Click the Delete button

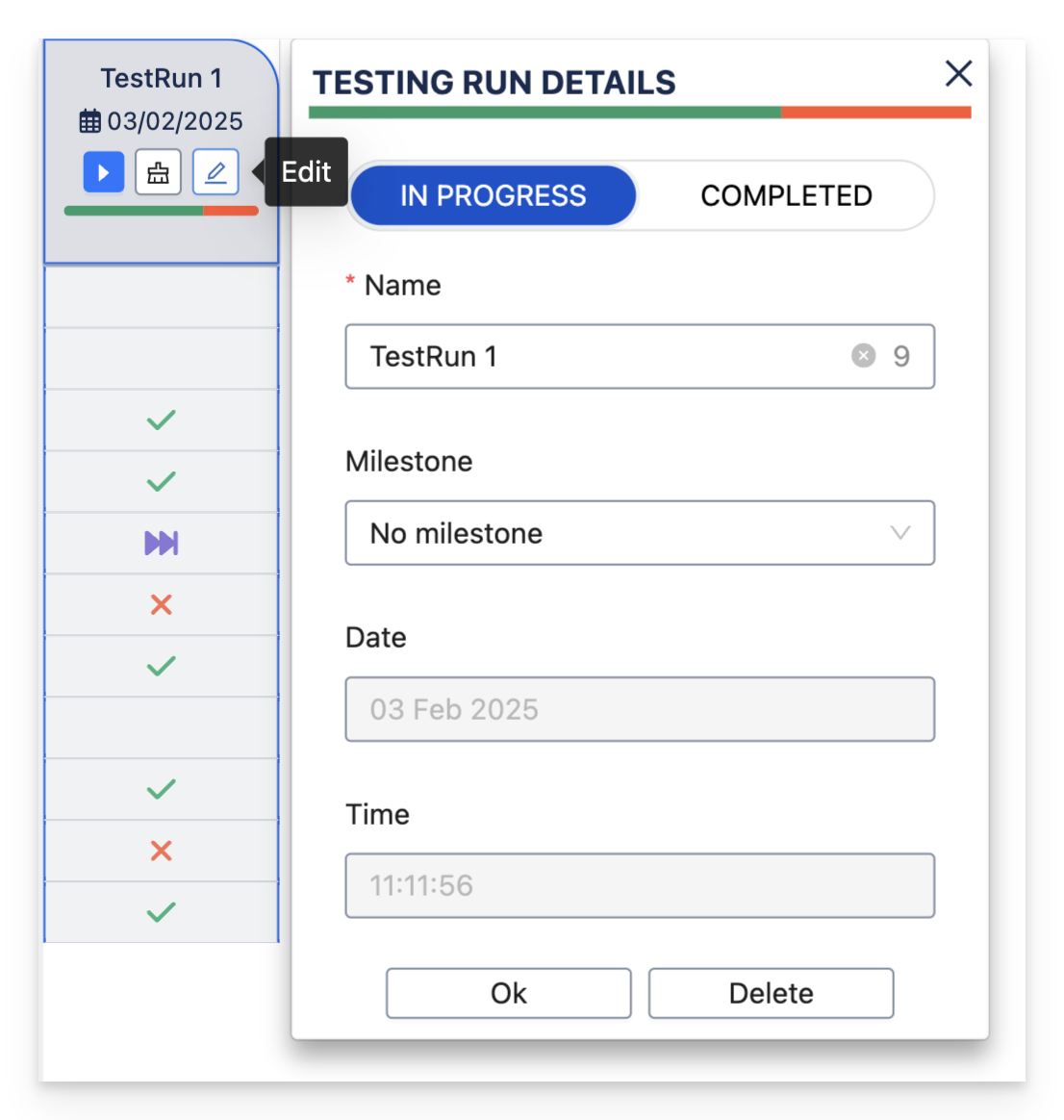[771, 993]
